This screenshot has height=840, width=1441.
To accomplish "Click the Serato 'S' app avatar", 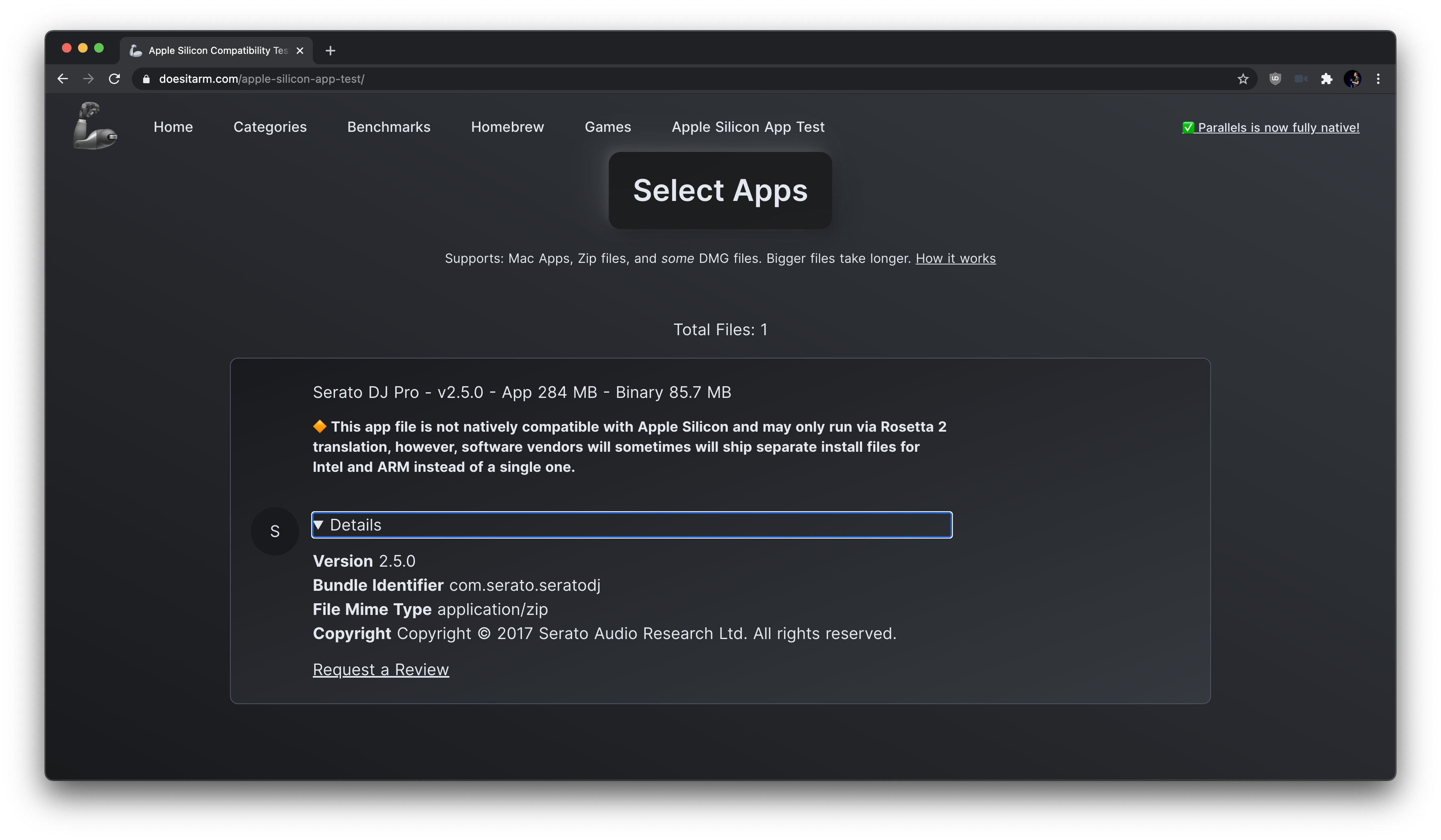I will [275, 531].
